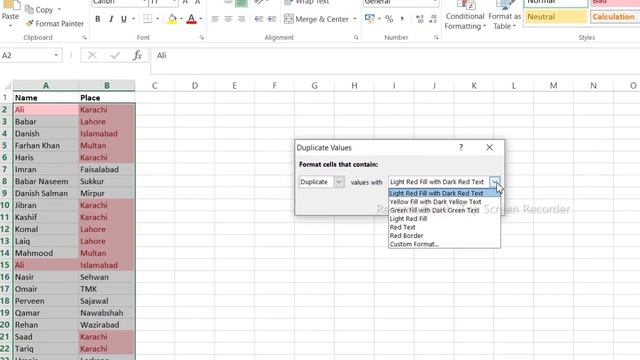
Task: Open Paste options dropdown arrow
Action: pyautogui.click(x=10, y=26)
